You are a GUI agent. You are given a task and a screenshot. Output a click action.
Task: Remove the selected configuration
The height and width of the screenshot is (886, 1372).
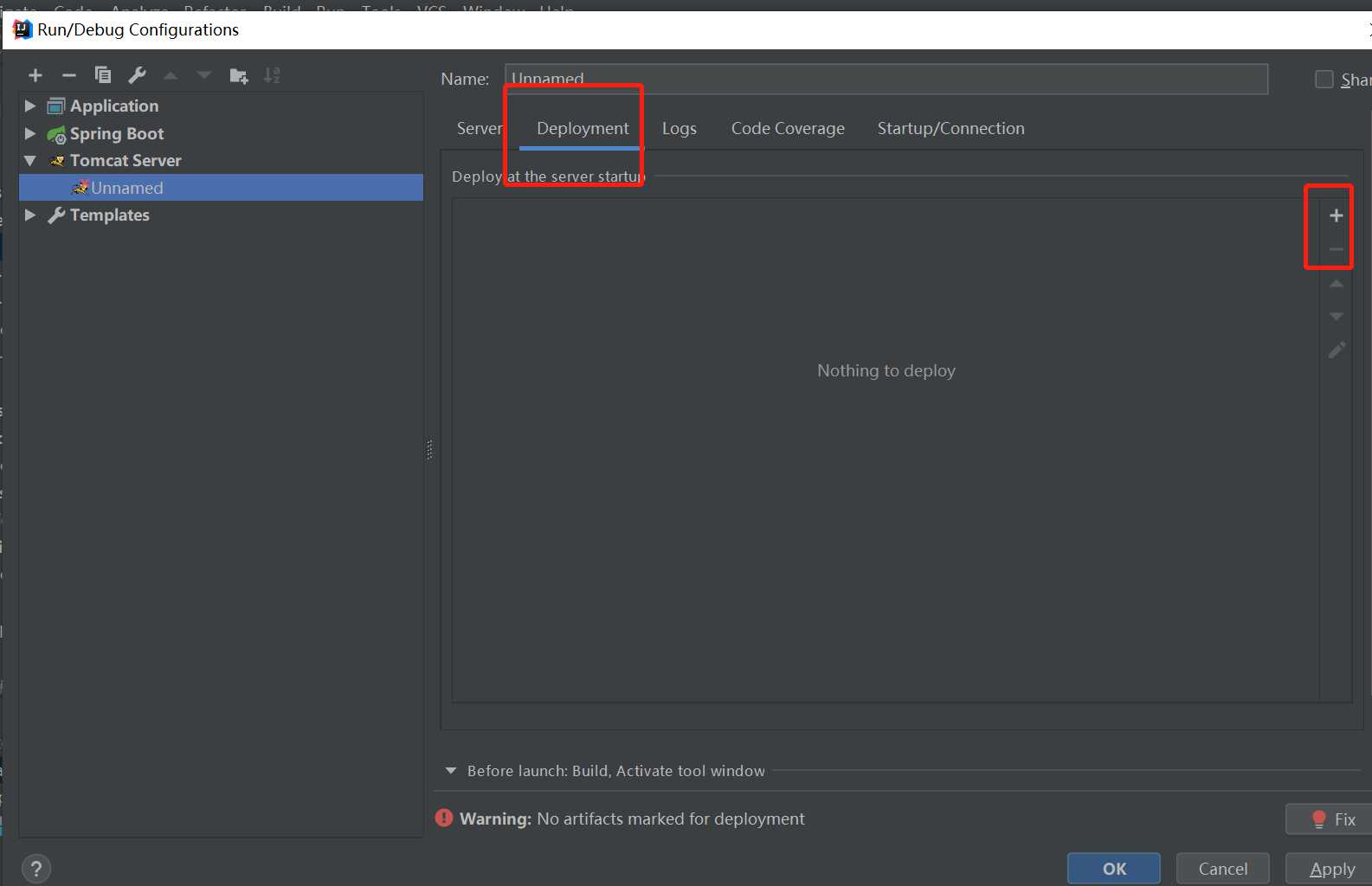click(x=69, y=76)
